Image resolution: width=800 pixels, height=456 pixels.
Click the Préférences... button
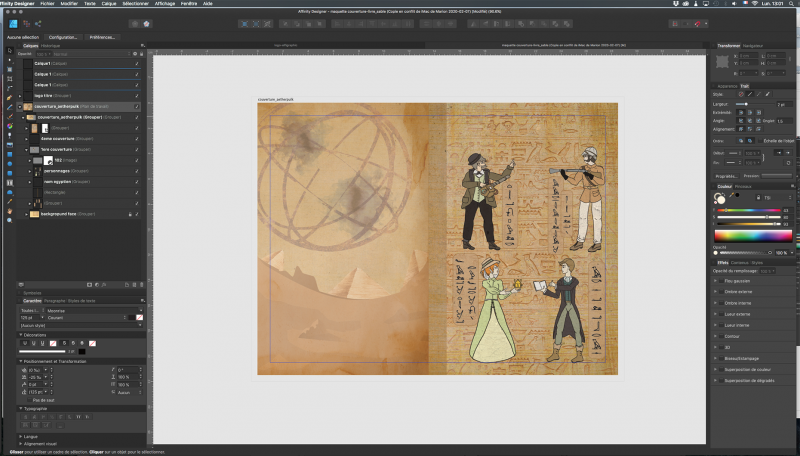tap(102, 37)
